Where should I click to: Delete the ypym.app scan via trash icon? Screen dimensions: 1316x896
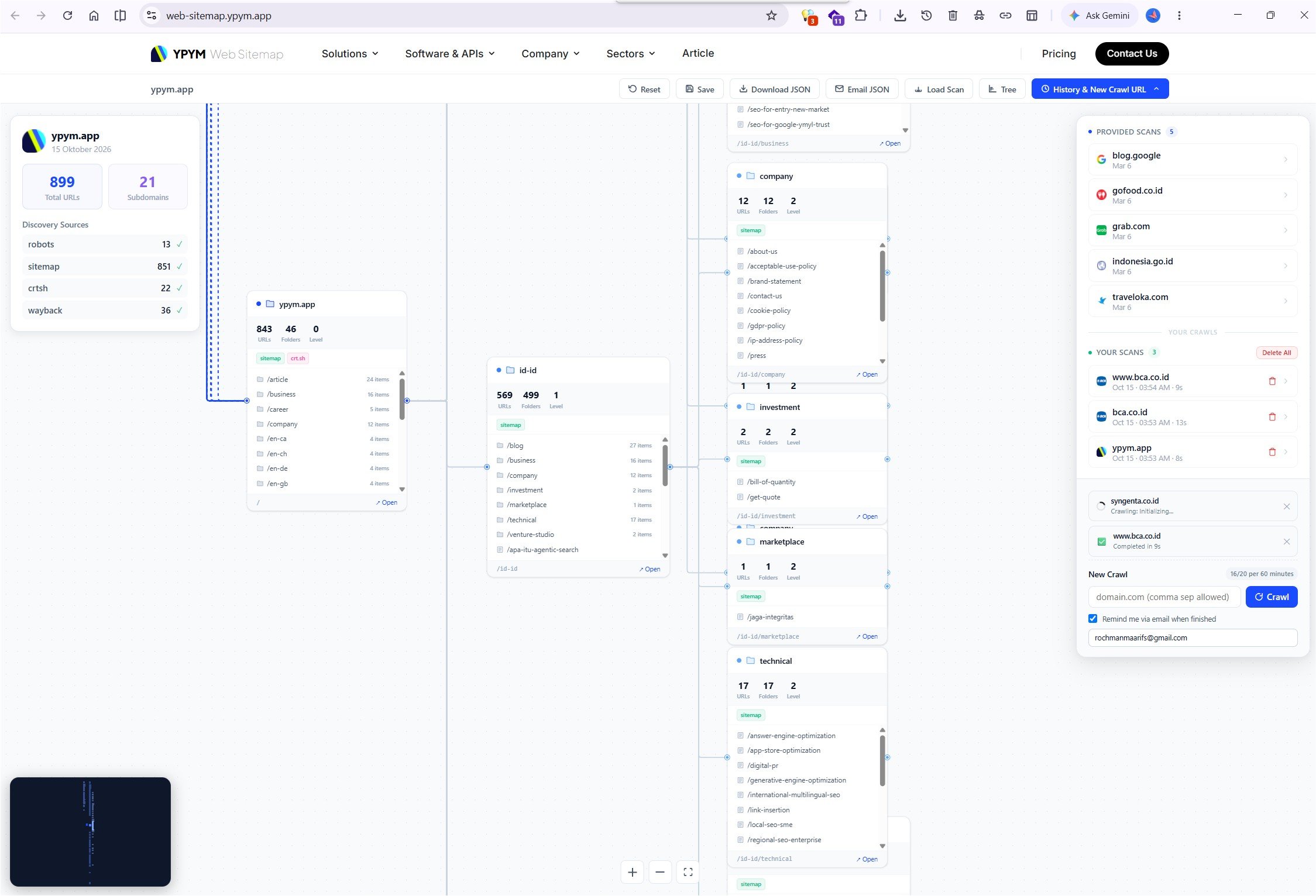(x=1272, y=452)
